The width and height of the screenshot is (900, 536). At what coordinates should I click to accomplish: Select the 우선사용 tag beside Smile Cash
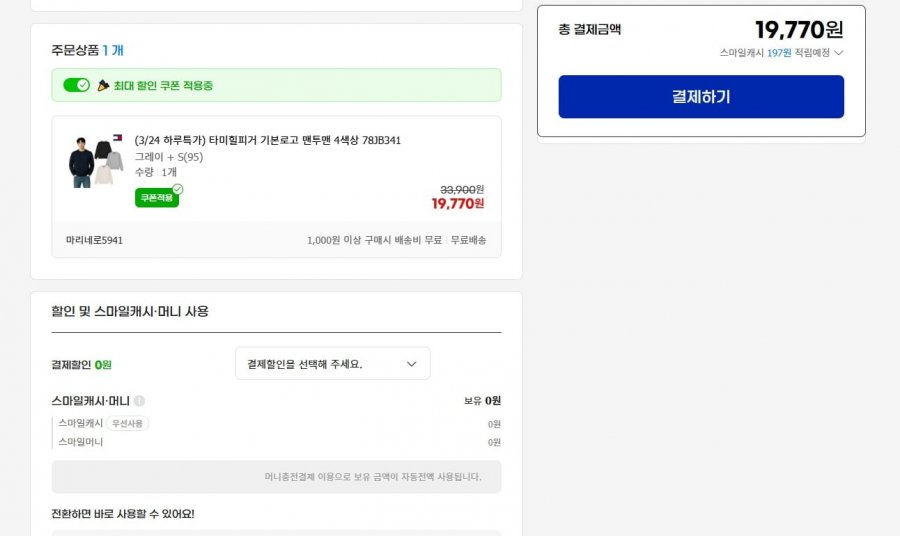coord(127,423)
